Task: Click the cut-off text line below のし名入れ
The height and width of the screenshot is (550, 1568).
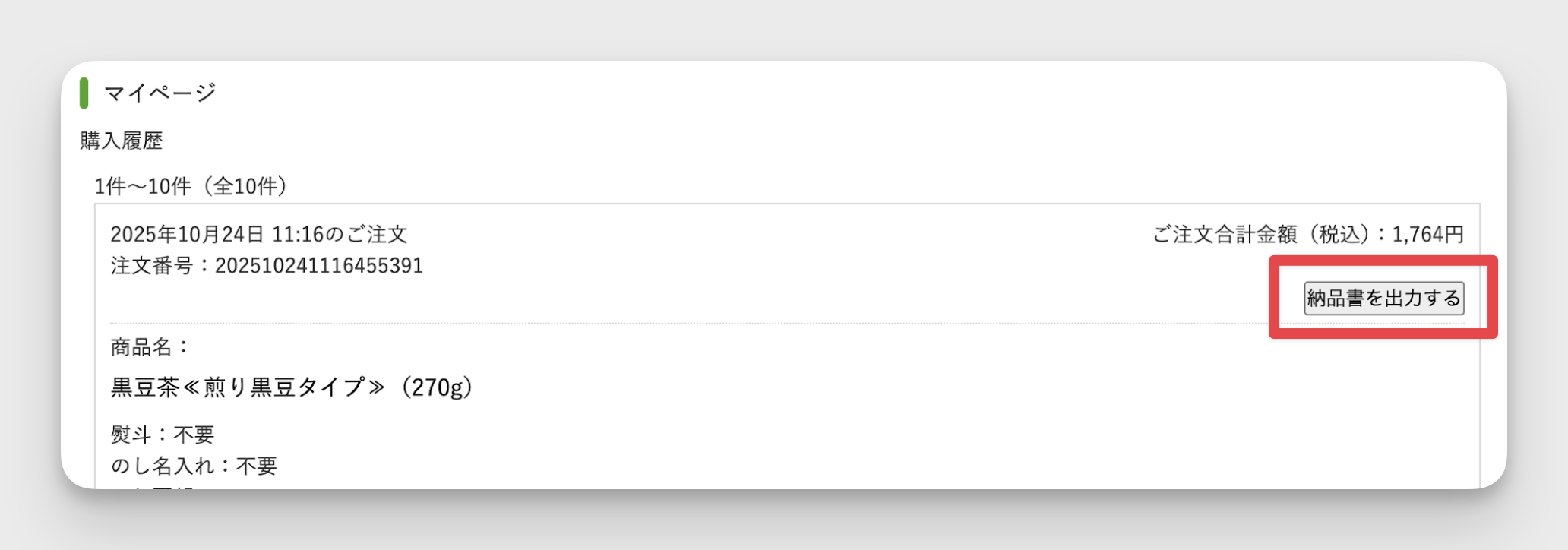Action: pos(152,487)
